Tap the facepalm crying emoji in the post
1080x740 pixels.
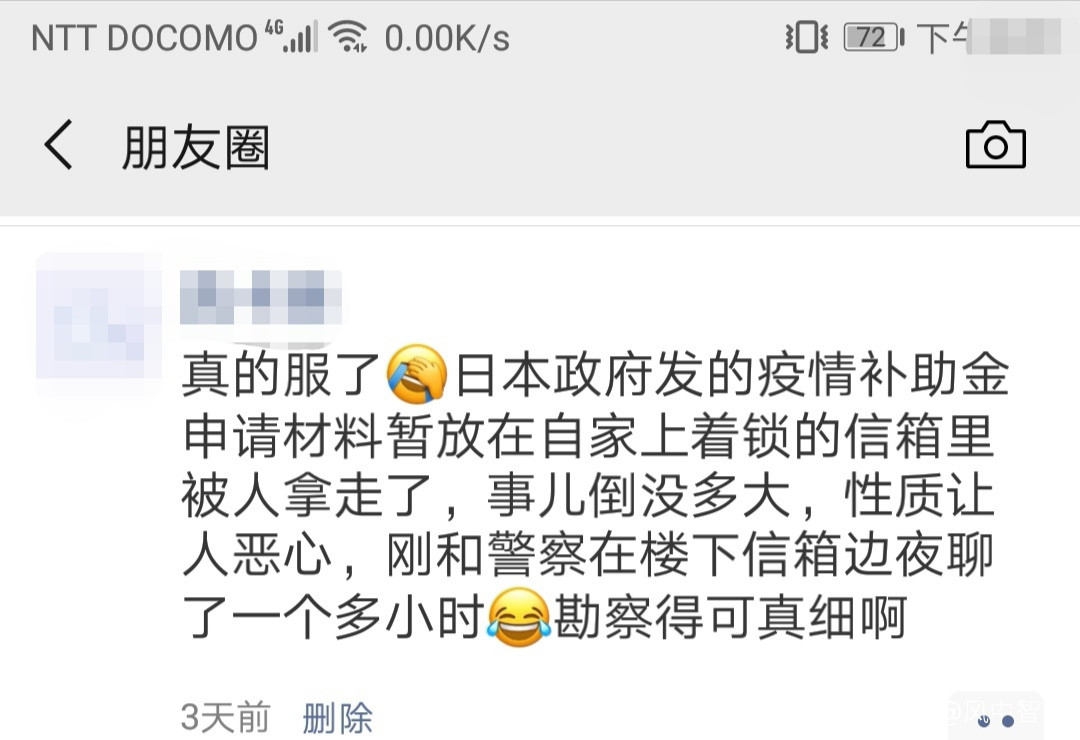coord(417,373)
